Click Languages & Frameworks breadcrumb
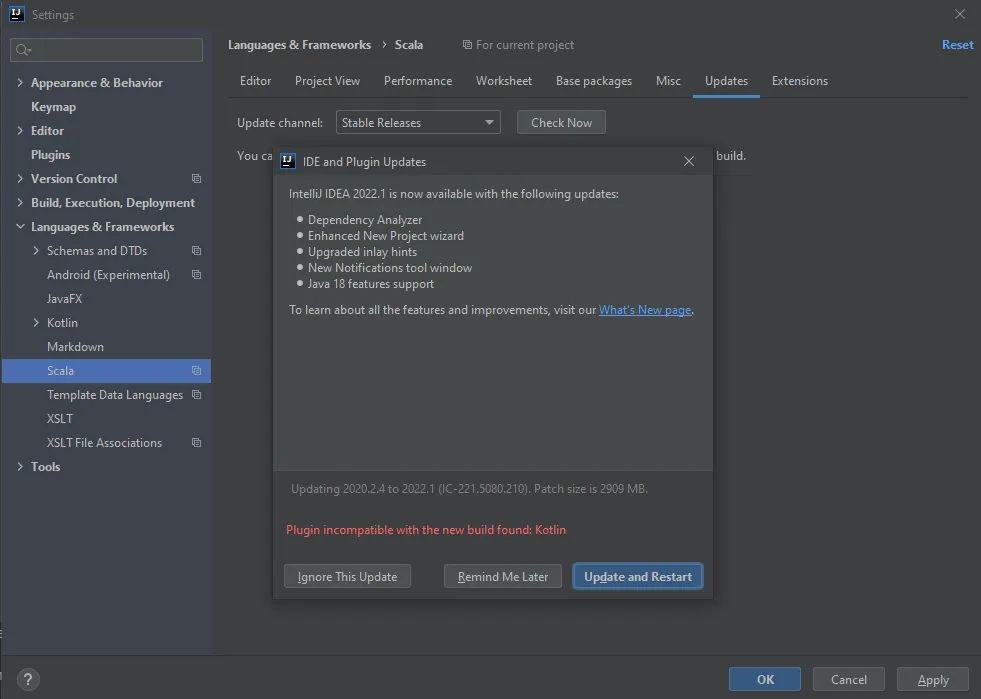981x699 pixels. (x=299, y=45)
